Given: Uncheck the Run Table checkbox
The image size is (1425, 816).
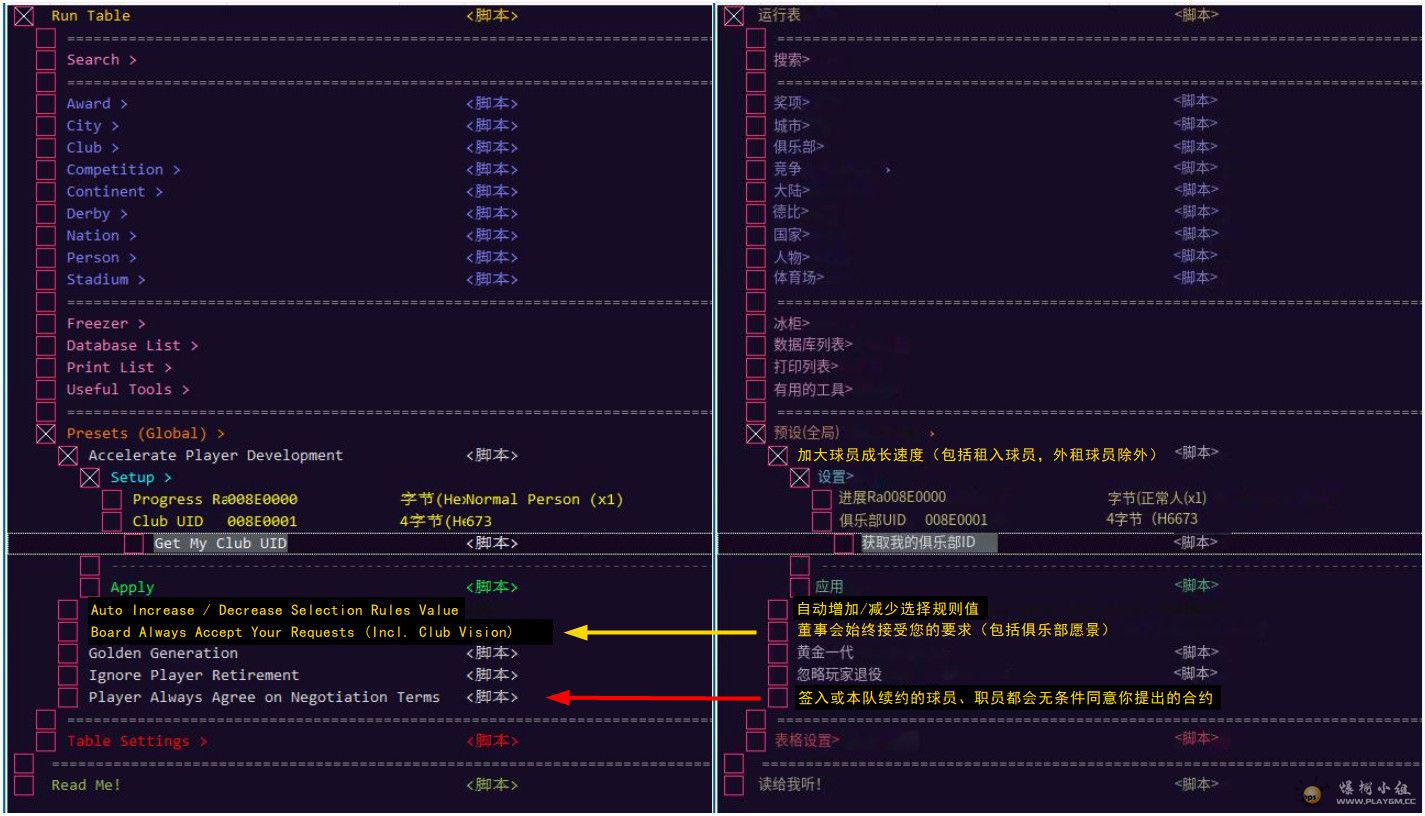Looking at the screenshot, I should click(24, 16).
